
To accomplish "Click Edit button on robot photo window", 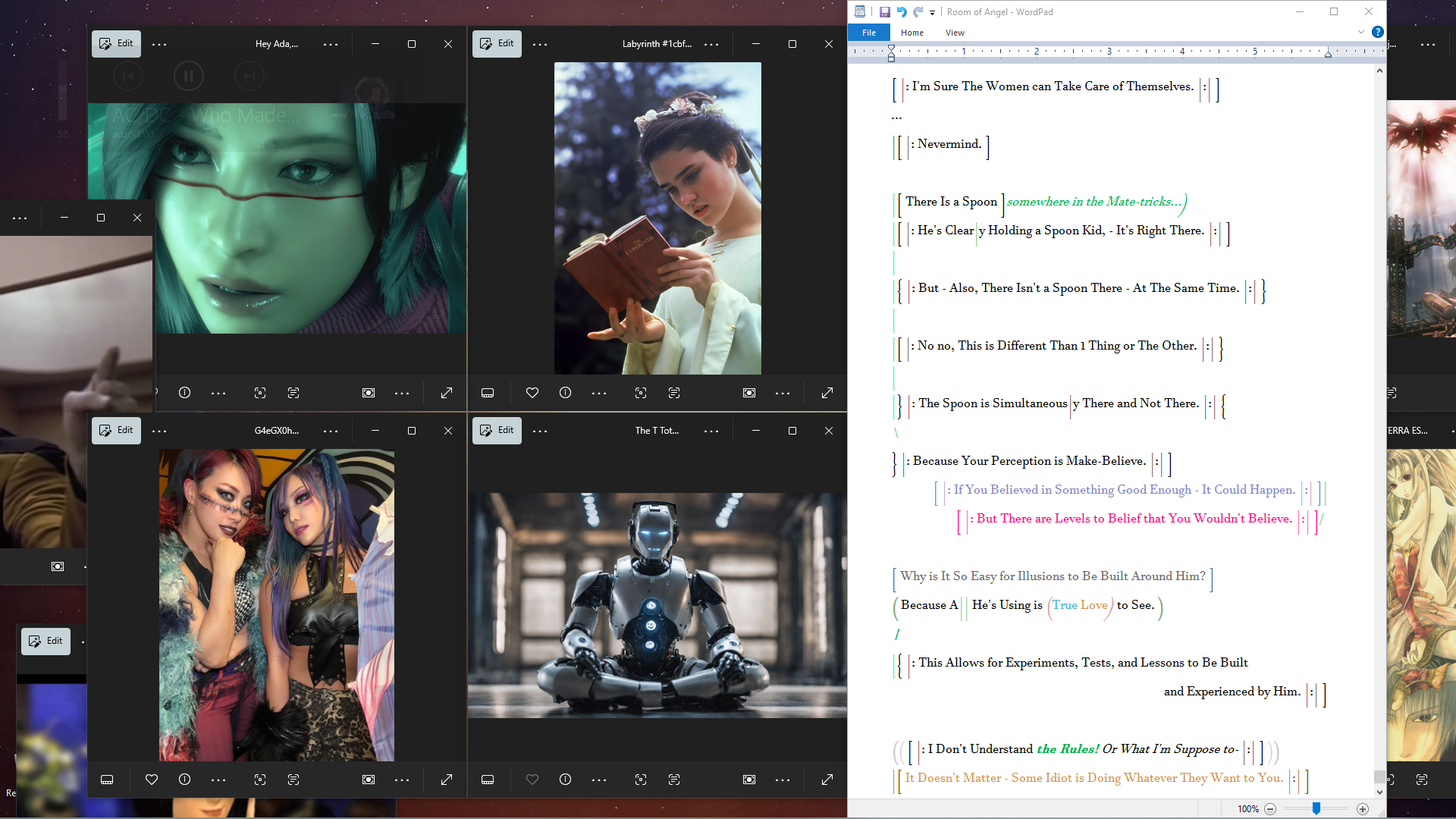I will [497, 431].
